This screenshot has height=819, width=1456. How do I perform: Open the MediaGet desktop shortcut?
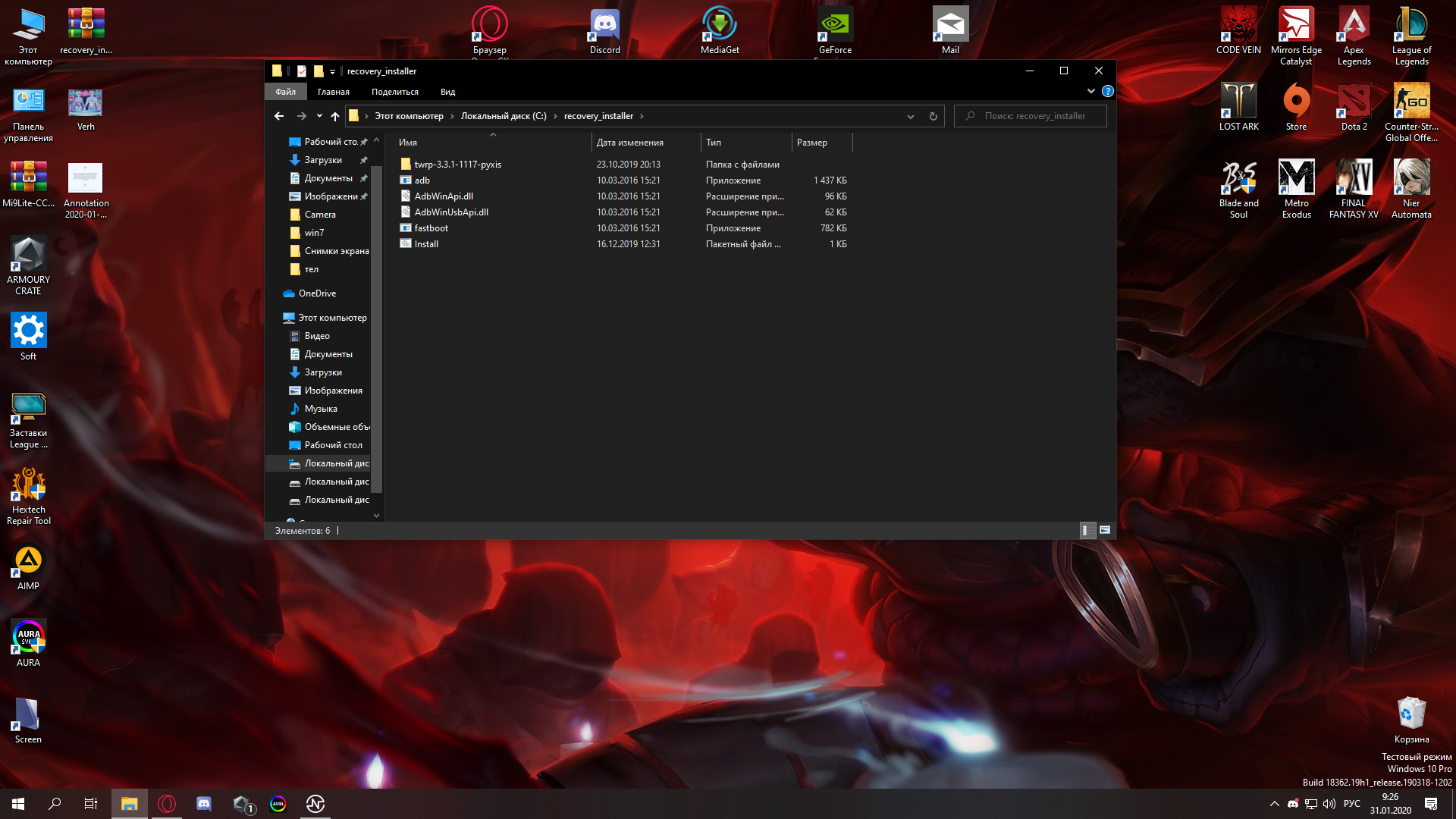pos(720,30)
